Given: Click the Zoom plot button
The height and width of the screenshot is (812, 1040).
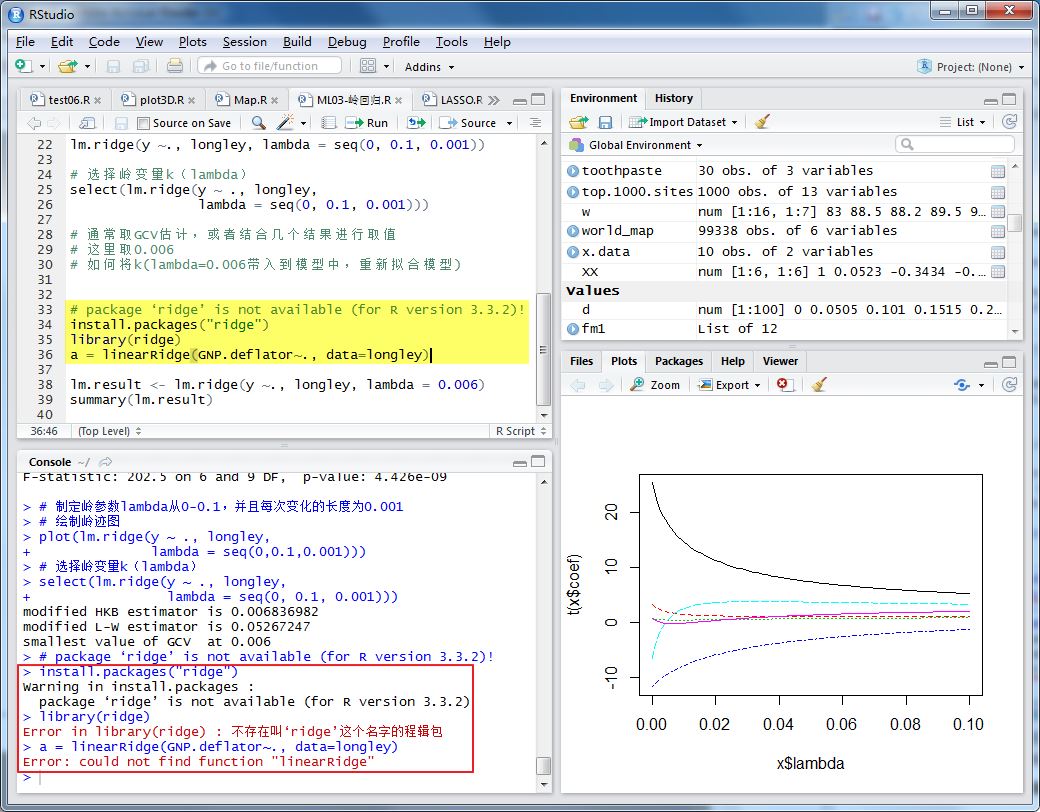Looking at the screenshot, I should point(655,385).
